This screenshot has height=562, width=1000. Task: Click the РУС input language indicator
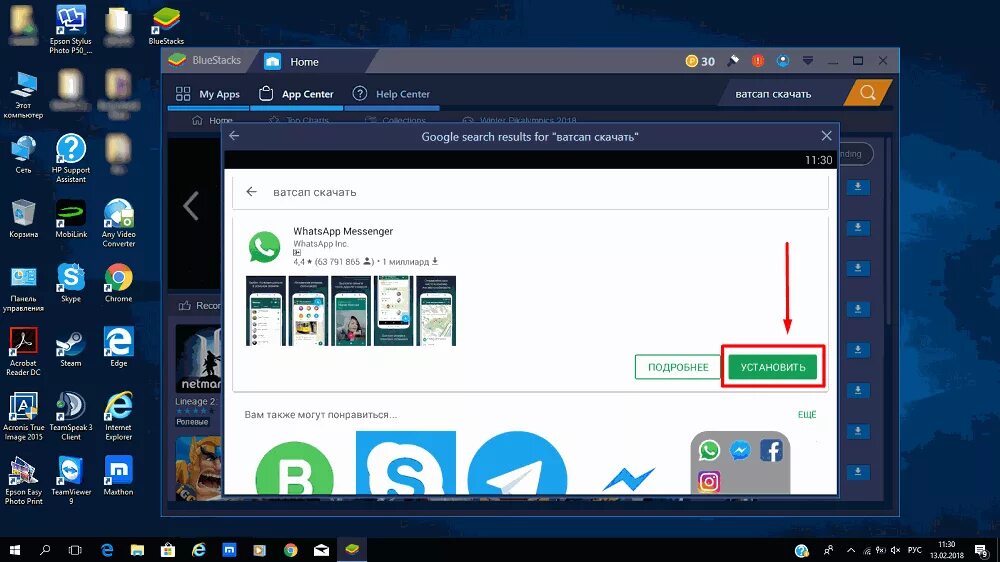pos(915,550)
